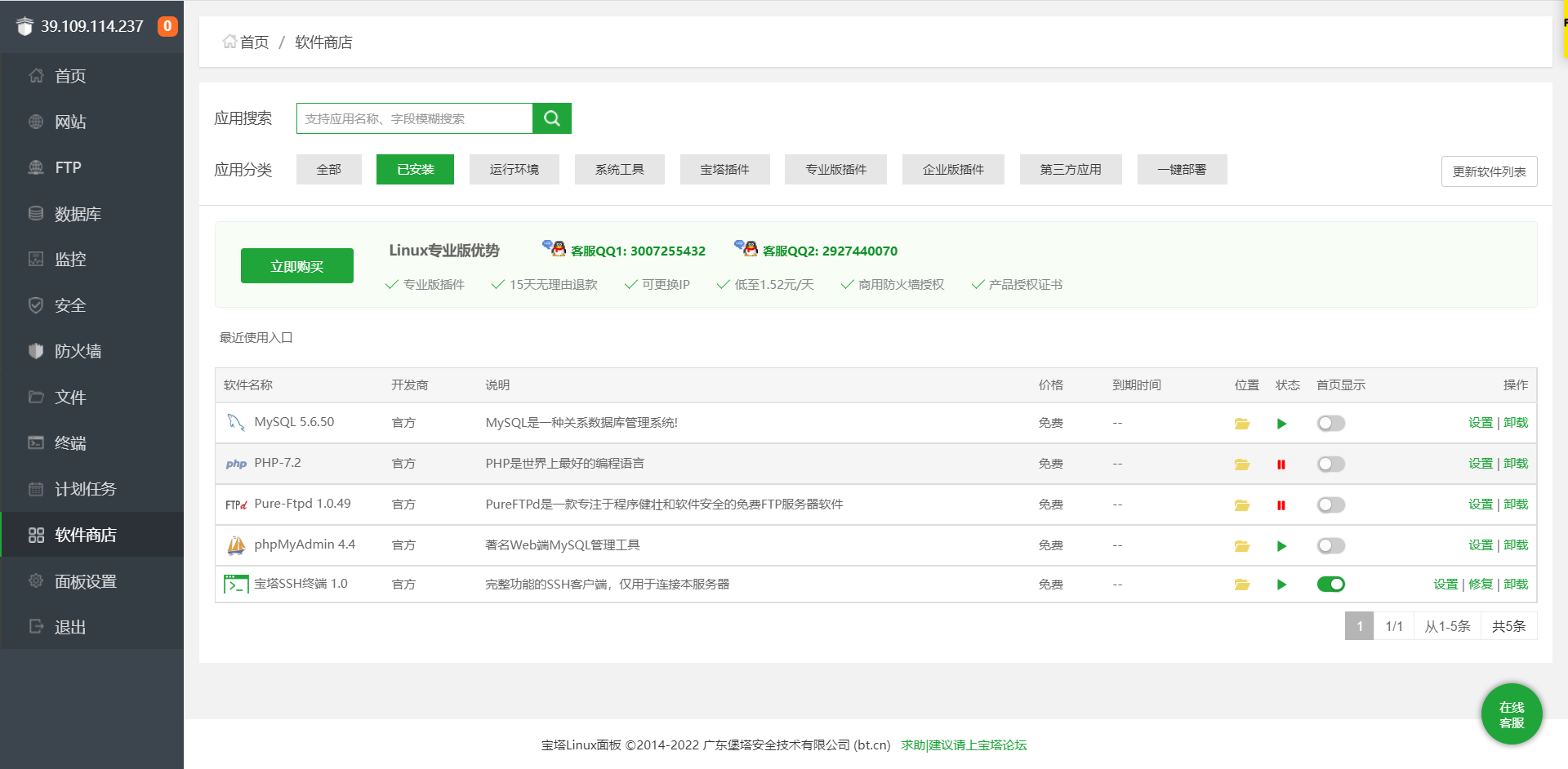Click 宝塔SSH终端 running status play icon
The image size is (1568, 769).
point(1281,585)
